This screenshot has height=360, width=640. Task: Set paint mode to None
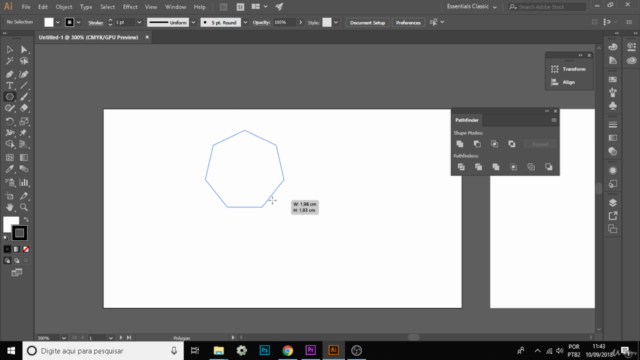click(x=26, y=249)
